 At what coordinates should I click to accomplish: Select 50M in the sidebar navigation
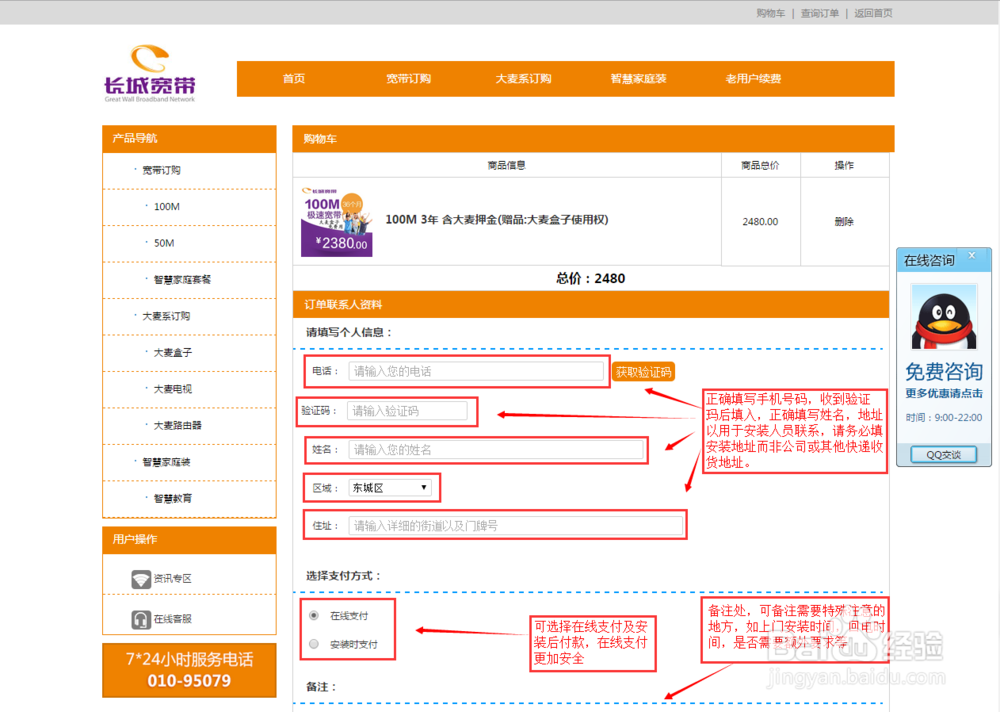pyautogui.click(x=165, y=243)
